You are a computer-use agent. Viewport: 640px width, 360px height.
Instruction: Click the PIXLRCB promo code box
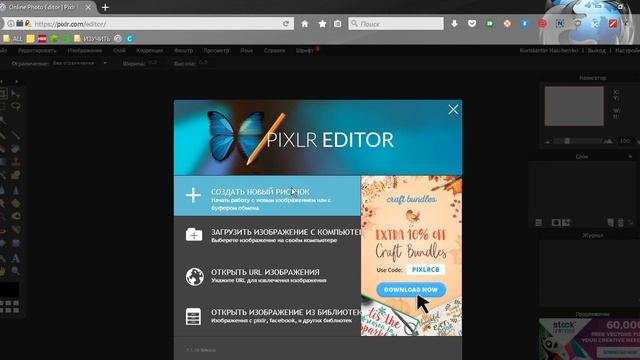tap(425, 270)
